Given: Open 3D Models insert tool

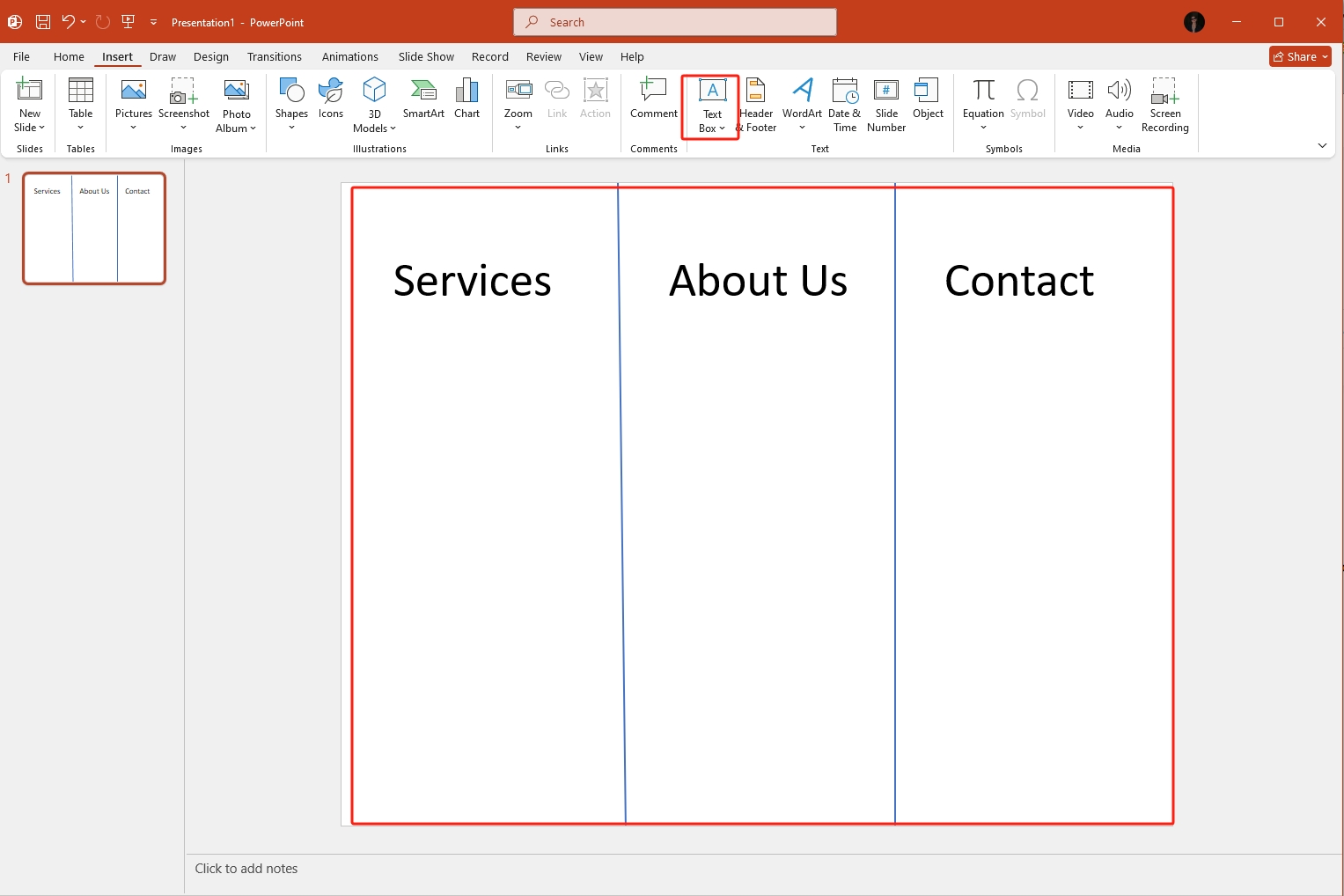Looking at the screenshot, I should (x=375, y=104).
